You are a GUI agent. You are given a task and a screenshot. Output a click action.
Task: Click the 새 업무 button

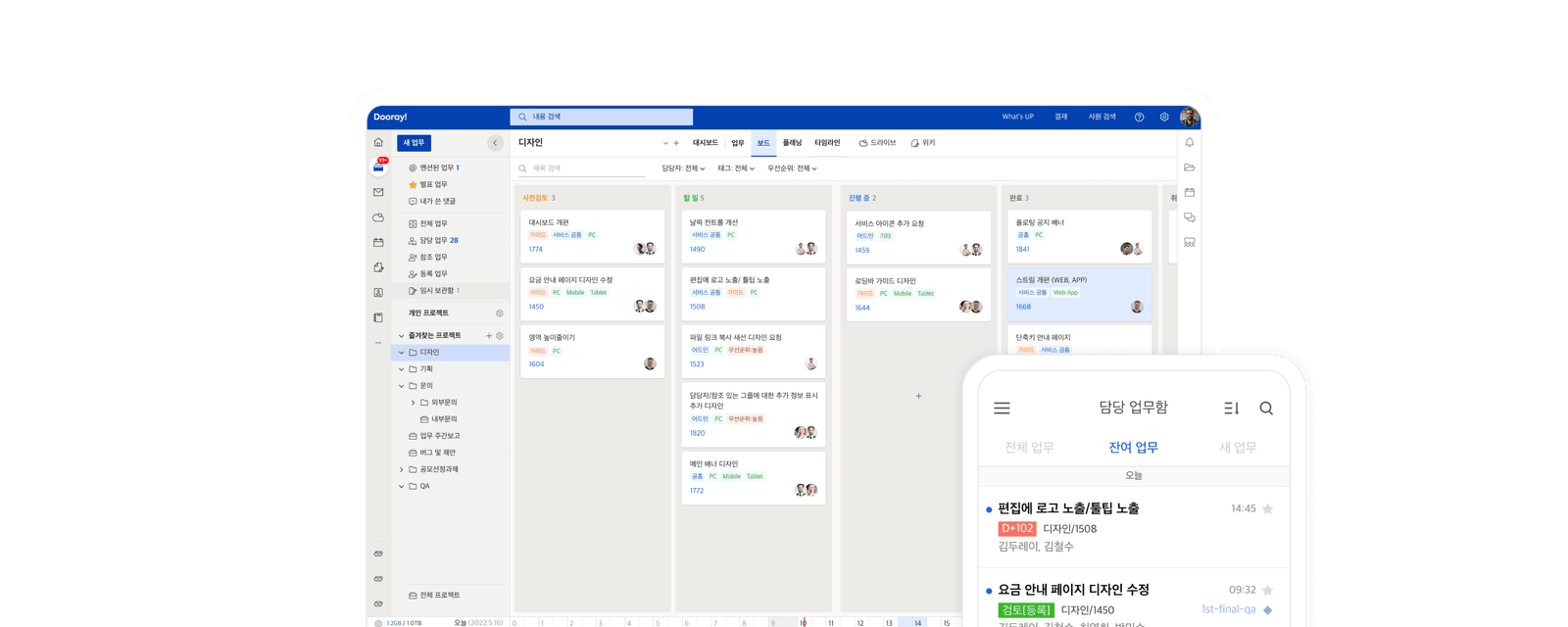(x=414, y=143)
